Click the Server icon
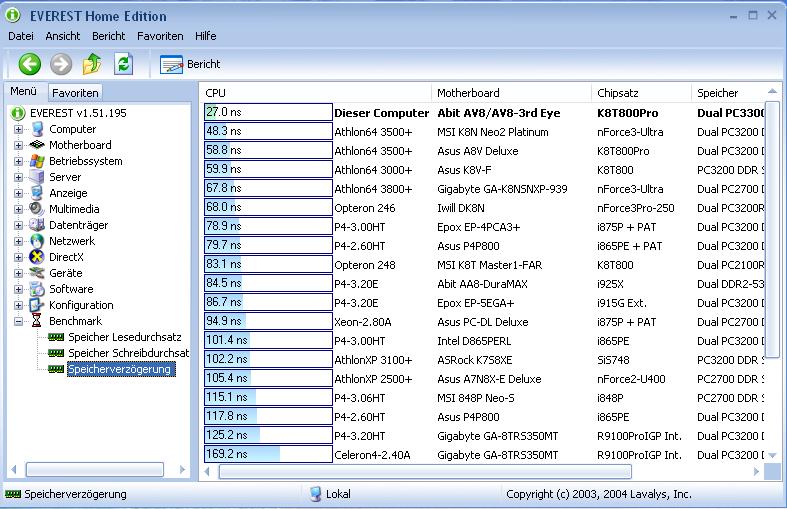The height and width of the screenshot is (509, 787). click(37, 177)
